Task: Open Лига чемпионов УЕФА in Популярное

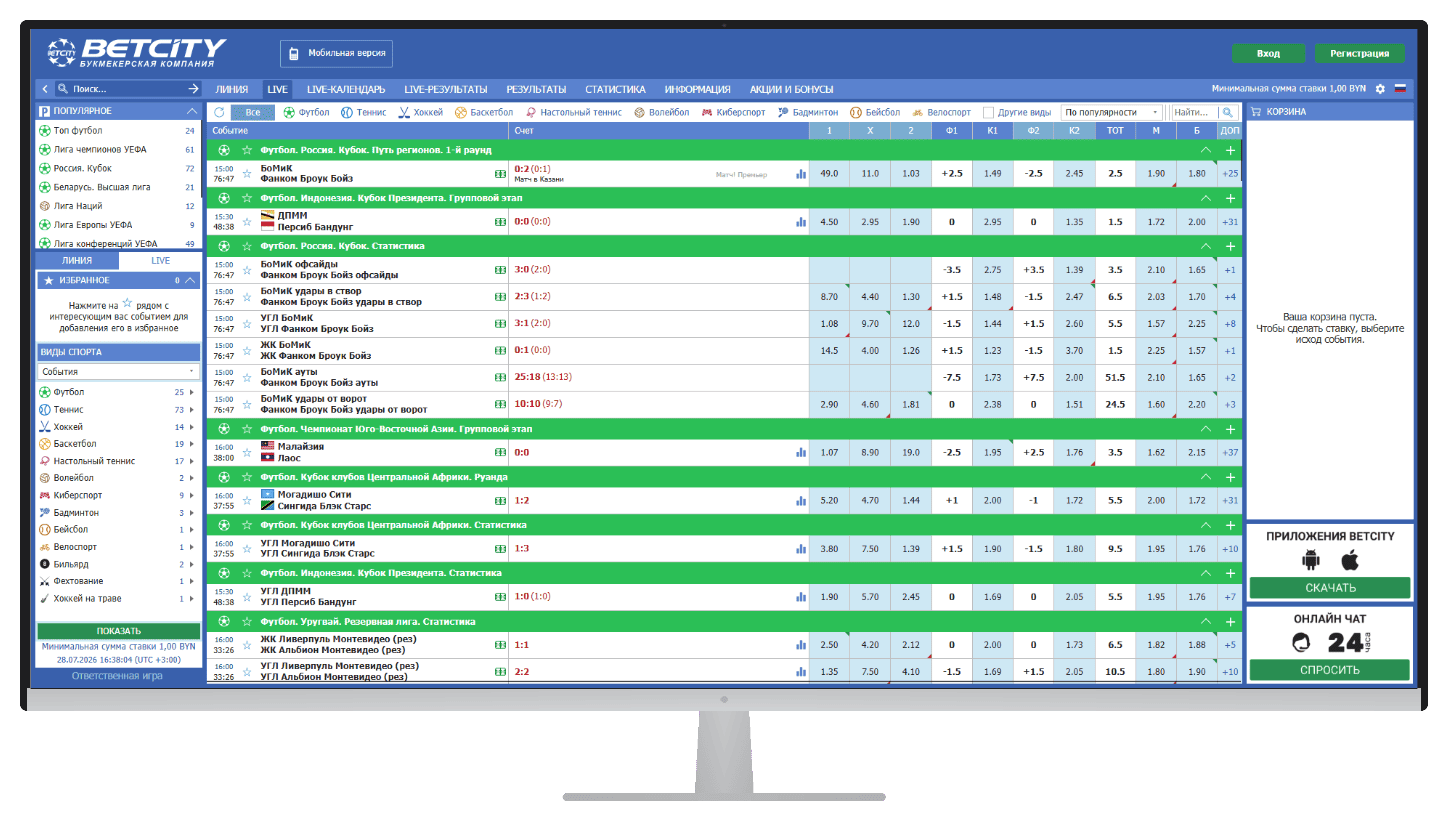Action: [100, 150]
